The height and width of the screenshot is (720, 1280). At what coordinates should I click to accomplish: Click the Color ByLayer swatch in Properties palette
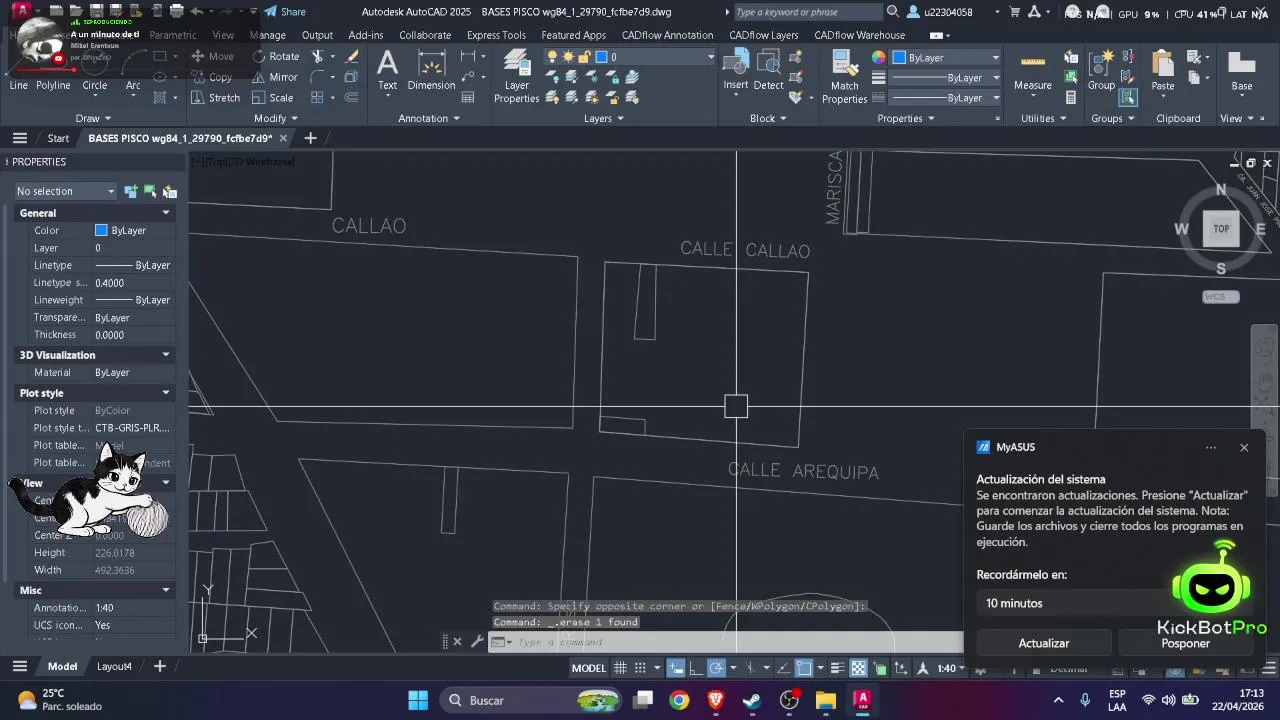(101, 230)
